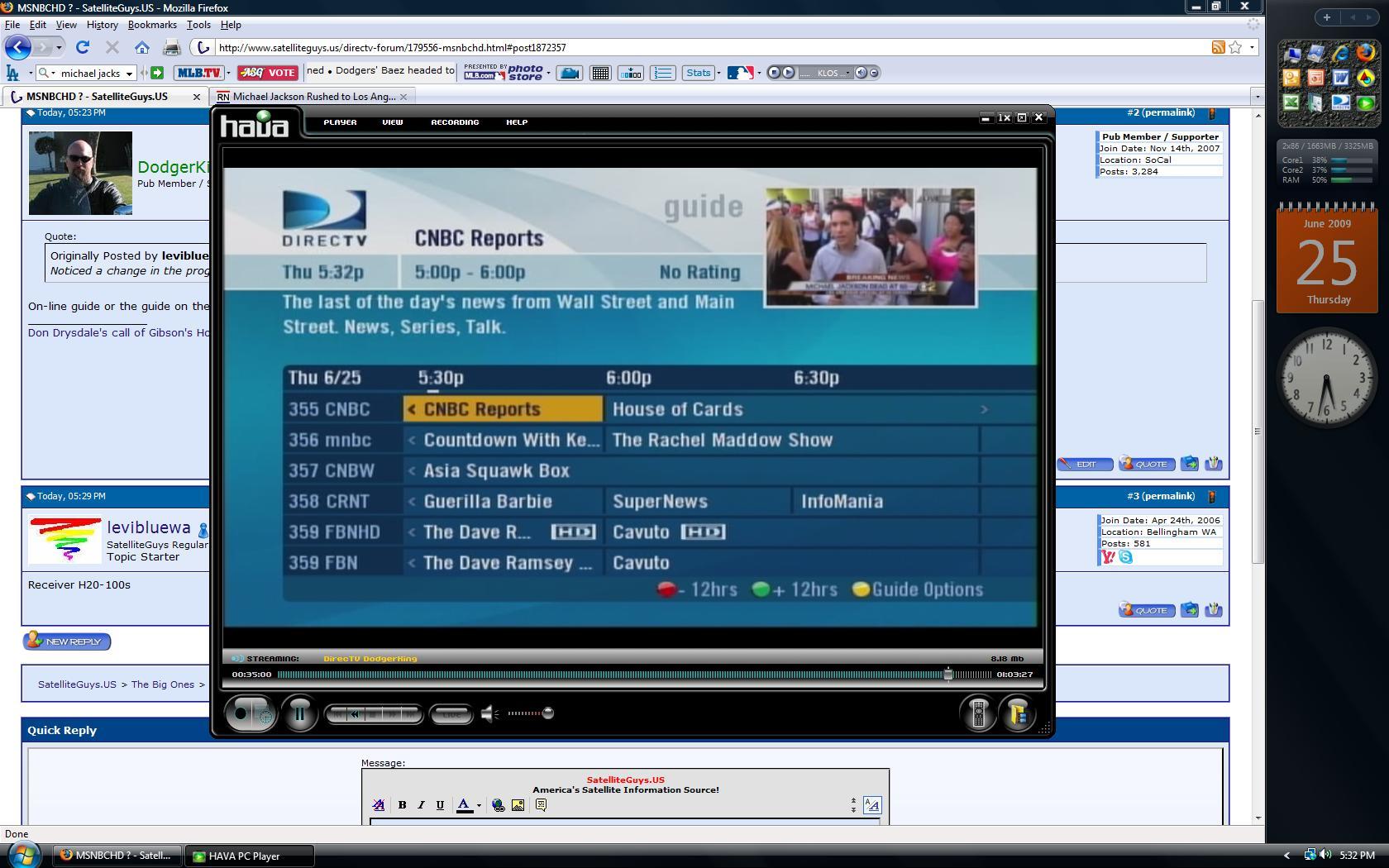The width and height of the screenshot is (1389, 868).
Task: Jump to live with the Live button
Action: click(451, 714)
